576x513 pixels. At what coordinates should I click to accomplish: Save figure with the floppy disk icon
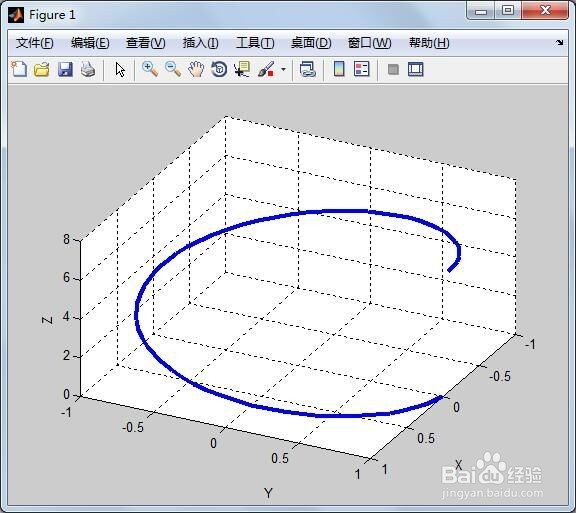click(x=65, y=69)
